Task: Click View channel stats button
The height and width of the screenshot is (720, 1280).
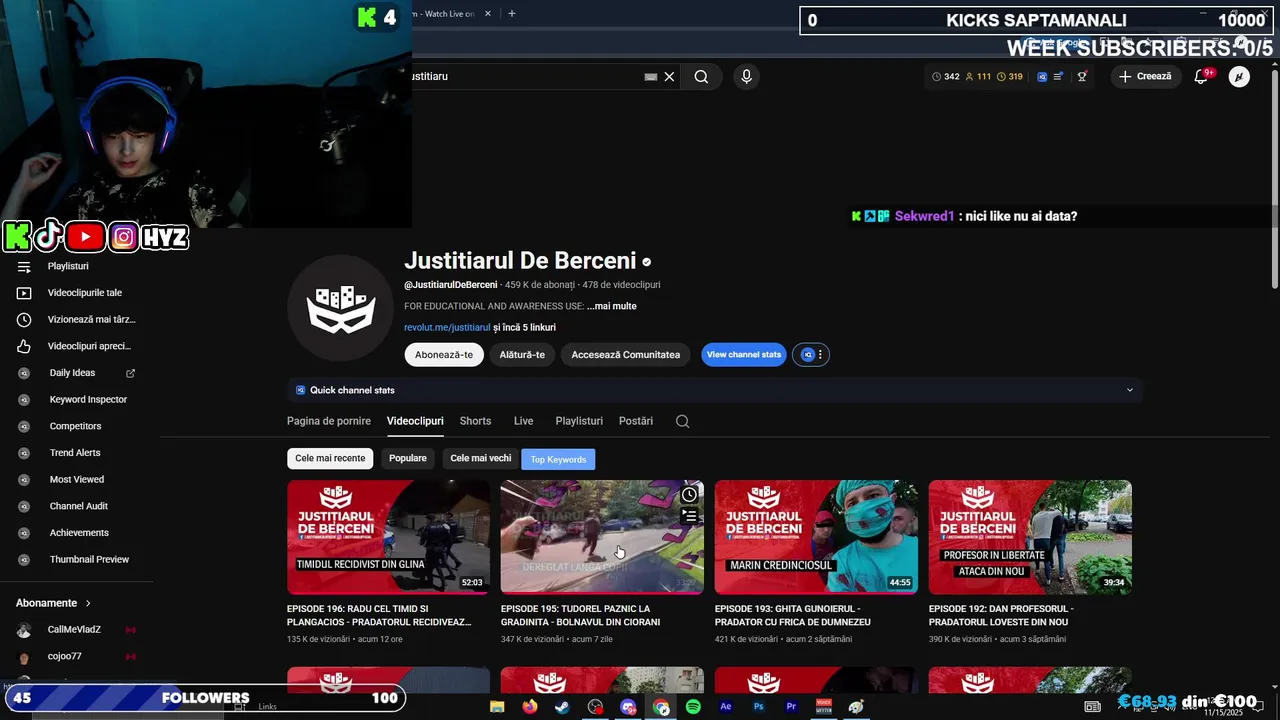Action: (x=744, y=355)
